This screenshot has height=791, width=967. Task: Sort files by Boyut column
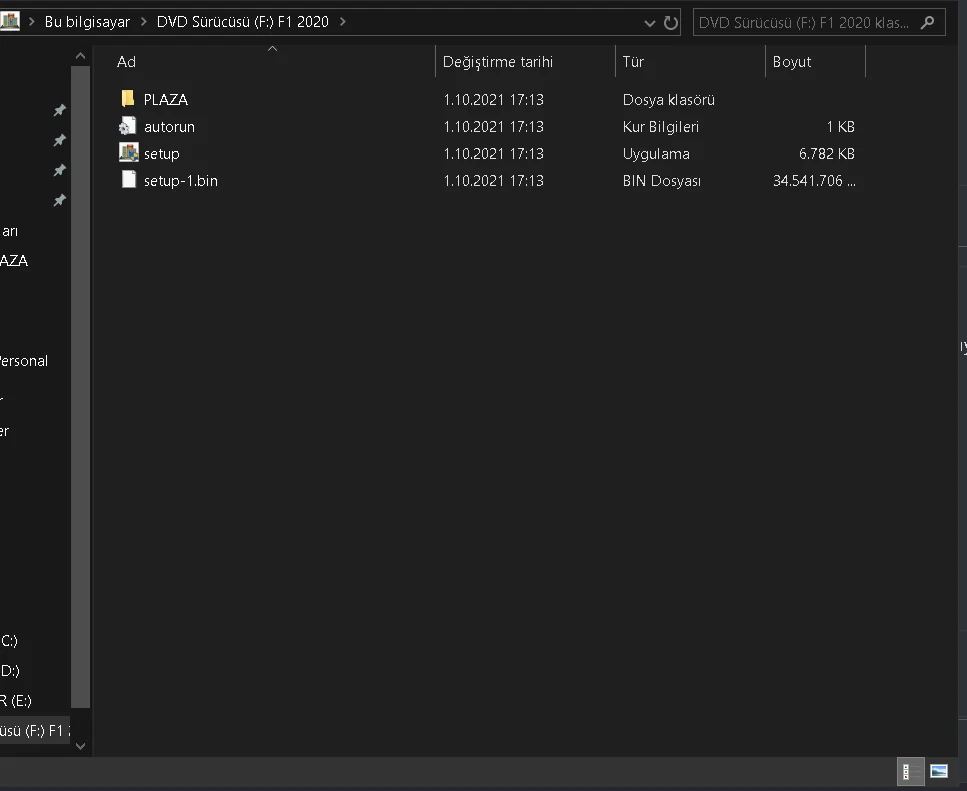pos(791,62)
